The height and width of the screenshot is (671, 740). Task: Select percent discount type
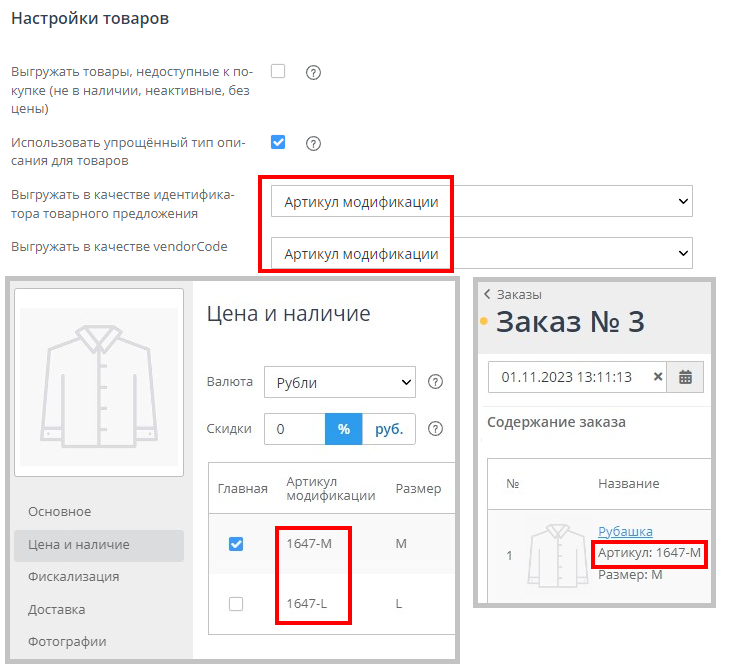pos(343,429)
